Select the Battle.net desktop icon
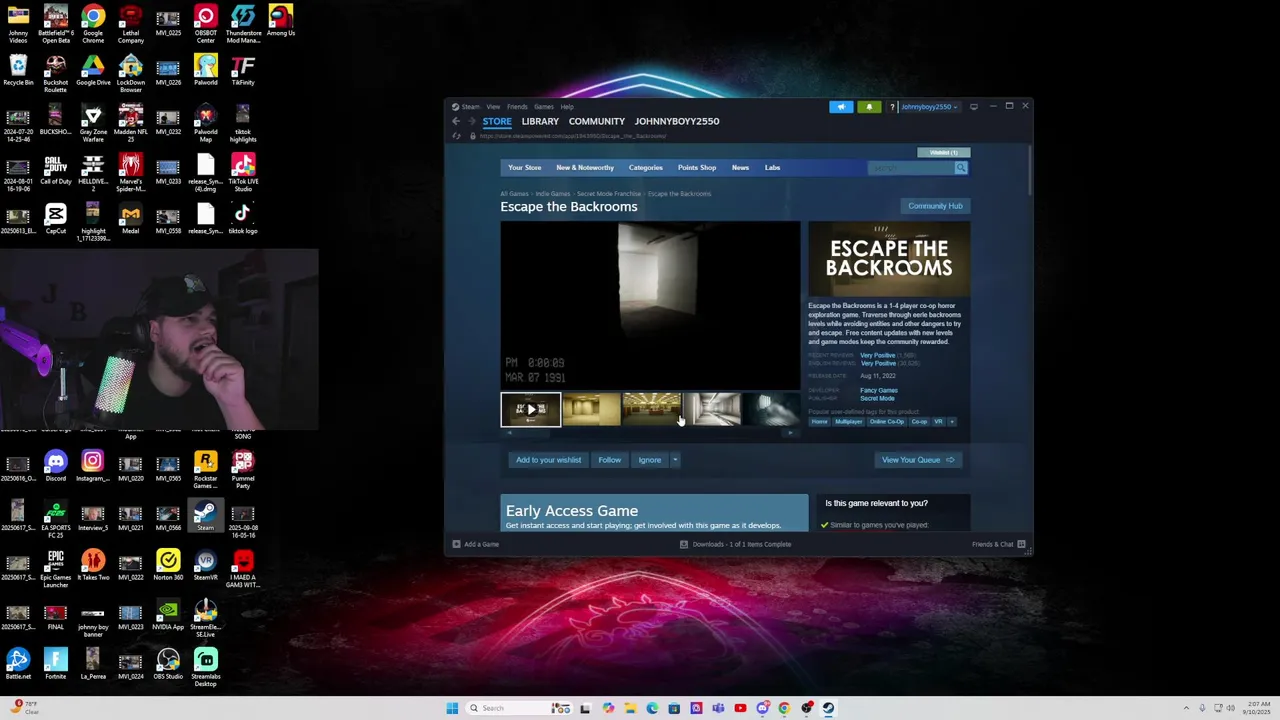 pyautogui.click(x=18, y=664)
